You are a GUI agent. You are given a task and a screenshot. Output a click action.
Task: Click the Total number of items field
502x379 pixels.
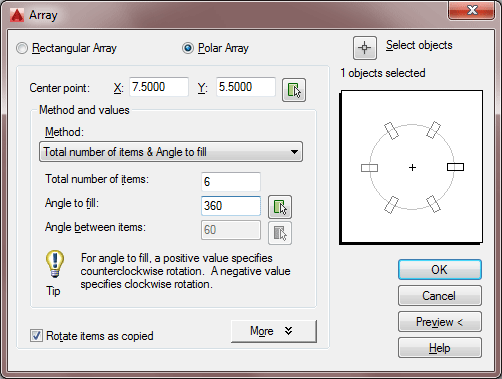231,182
